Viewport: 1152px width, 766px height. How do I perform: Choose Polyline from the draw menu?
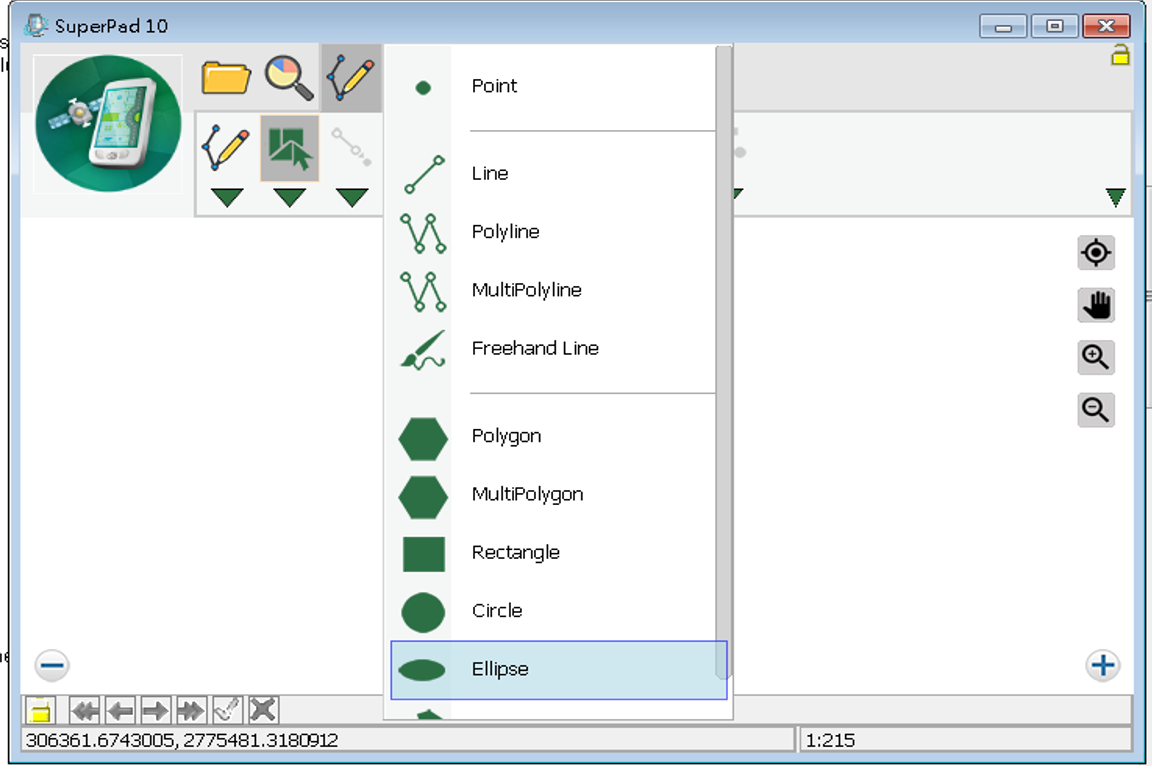coord(505,232)
